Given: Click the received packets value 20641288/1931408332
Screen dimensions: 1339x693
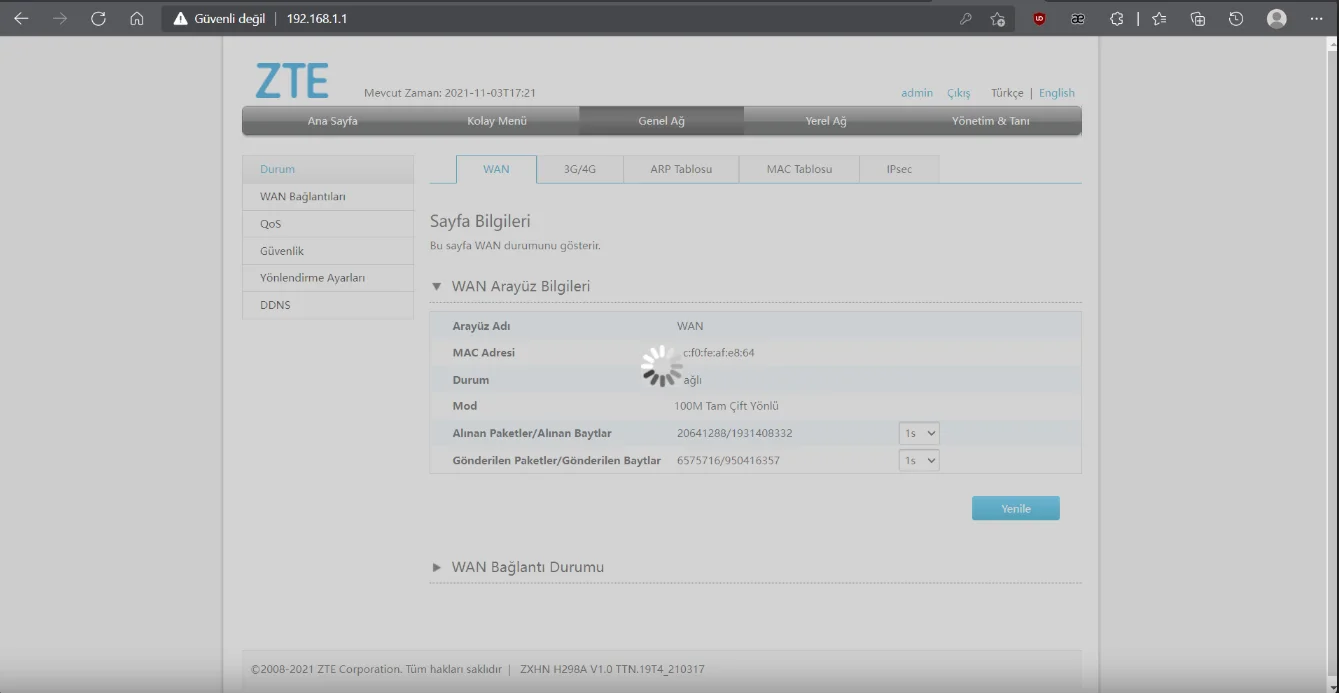Looking at the screenshot, I should coord(735,433).
